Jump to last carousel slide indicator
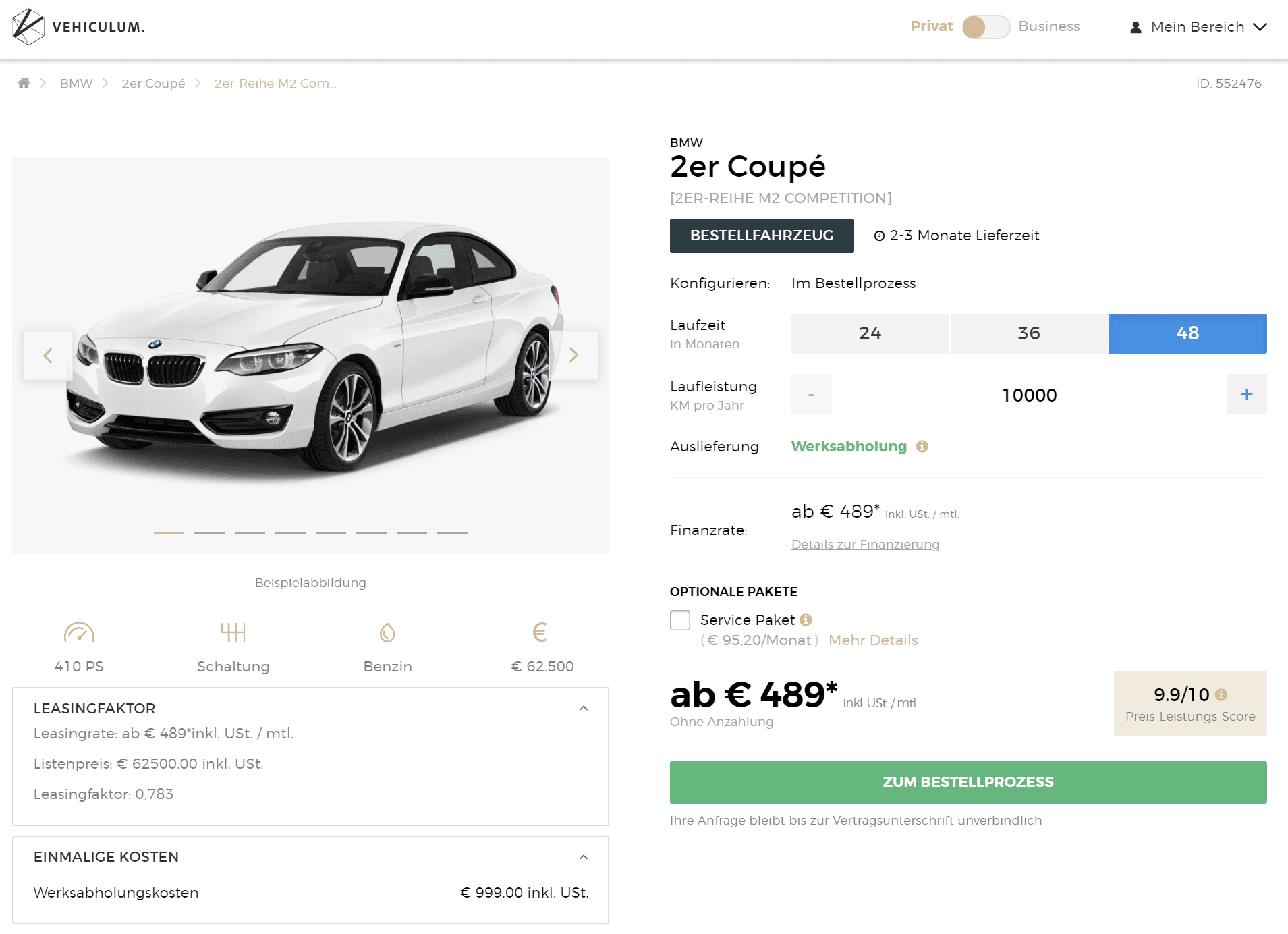Viewport: 1288px width, 934px height. [x=452, y=532]
